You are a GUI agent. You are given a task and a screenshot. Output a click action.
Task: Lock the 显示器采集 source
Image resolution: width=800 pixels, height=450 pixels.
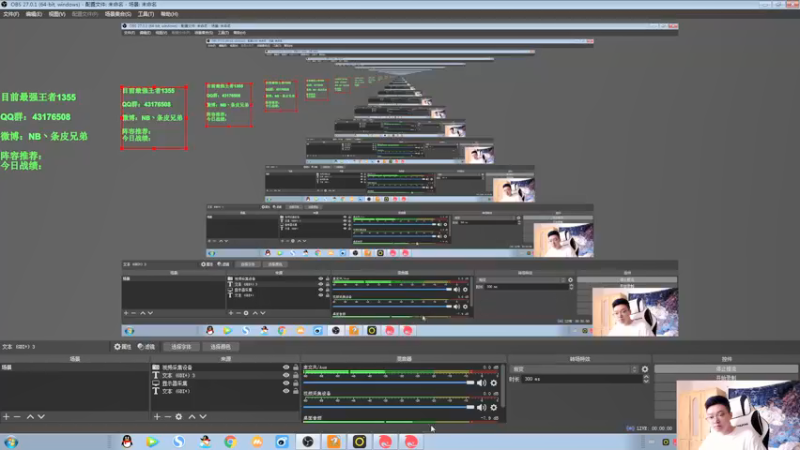pos(295,383)
